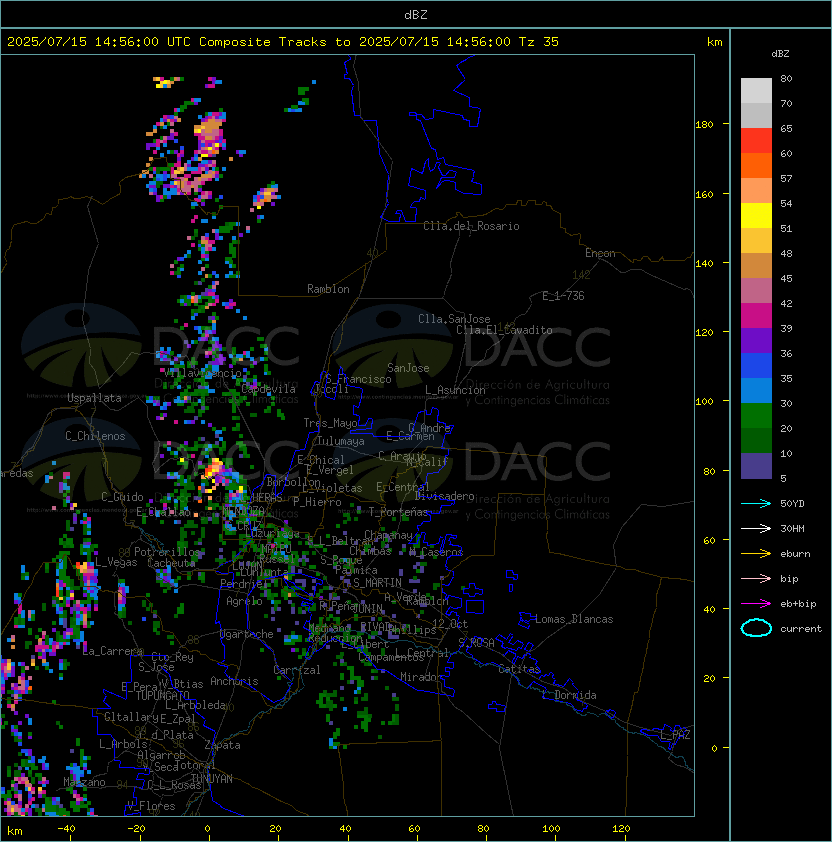Click the cyan 50YD arrow legend icon

(x=756, y=503)
